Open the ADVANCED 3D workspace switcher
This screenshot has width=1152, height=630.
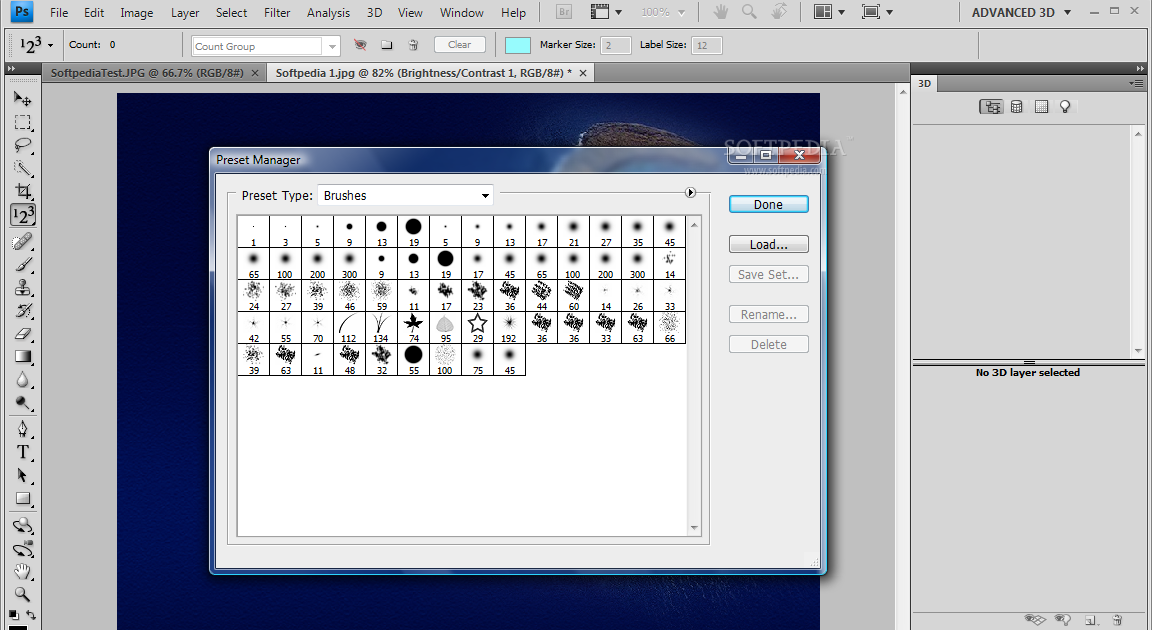1021,12
